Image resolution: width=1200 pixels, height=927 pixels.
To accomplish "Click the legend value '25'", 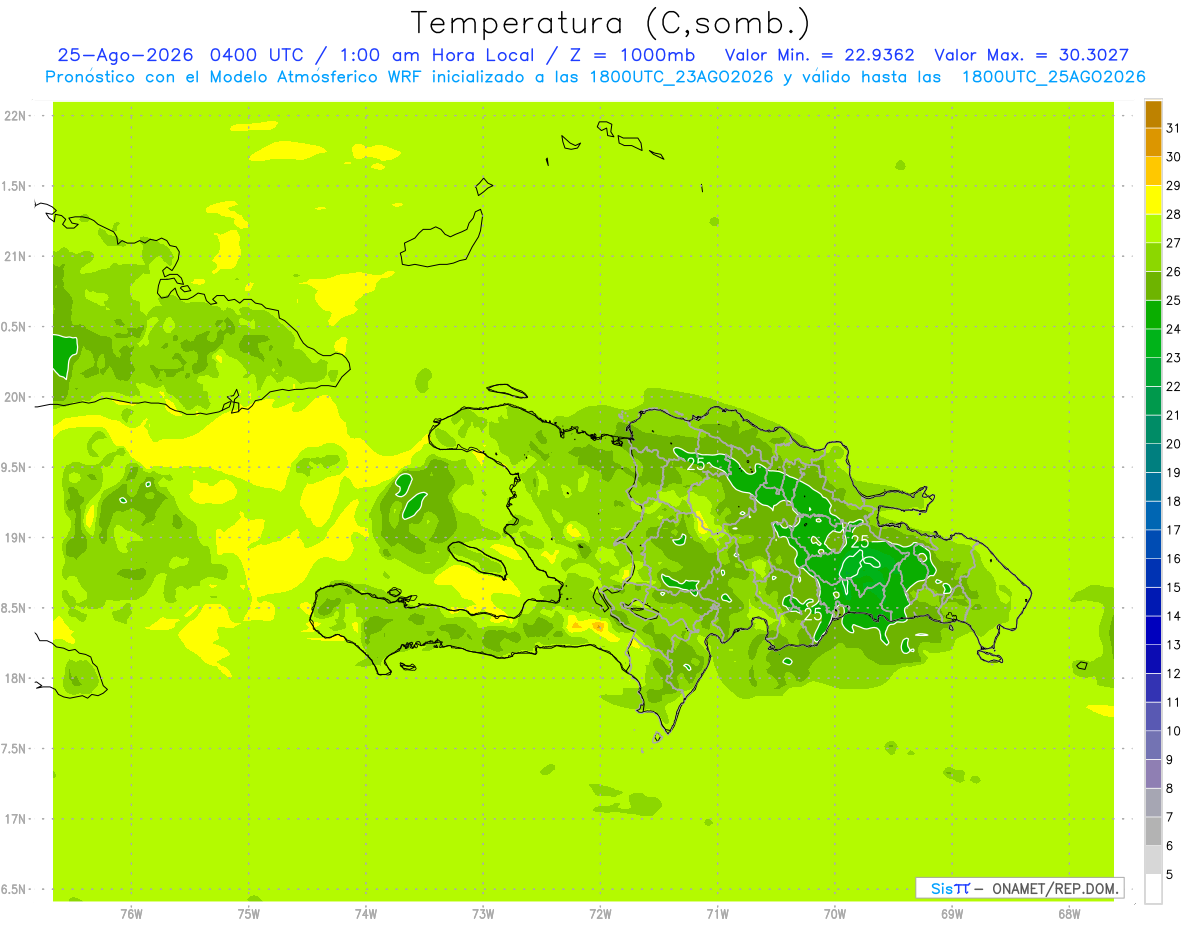I will (x=1174, y=300).
